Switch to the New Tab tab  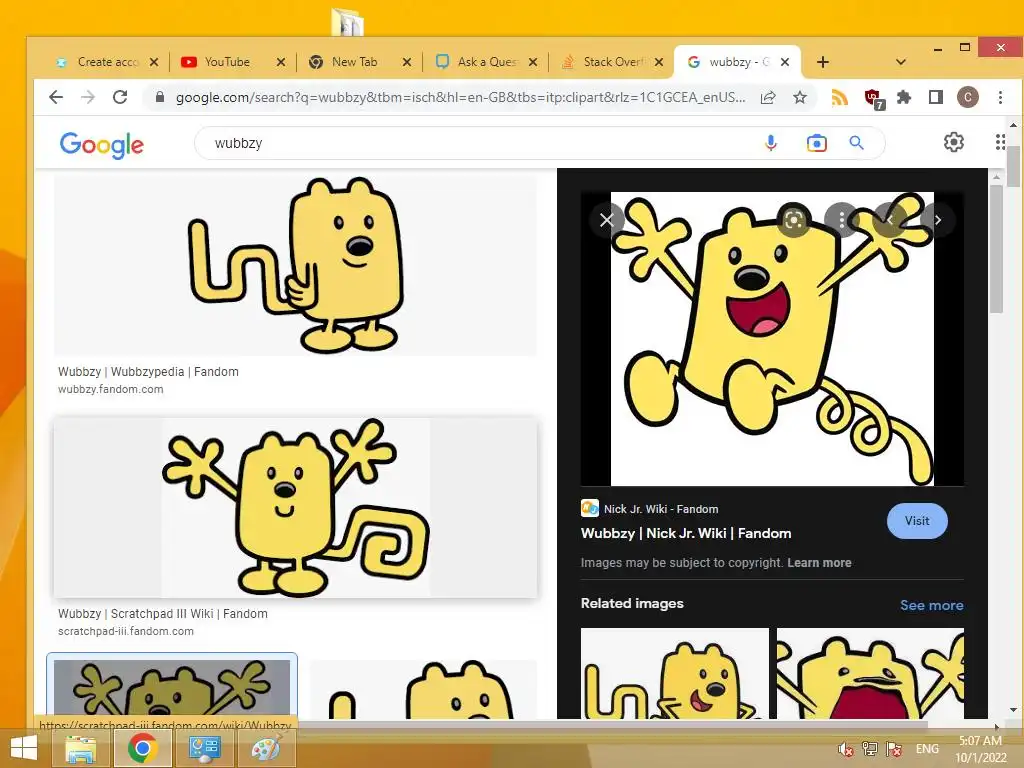click(x=353, y=62)
